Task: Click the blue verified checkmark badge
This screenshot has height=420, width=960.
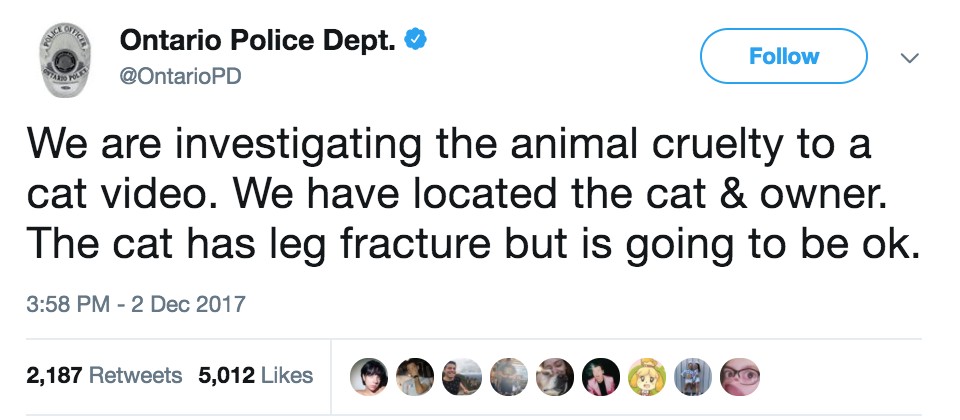Action: [x=416, y=40]
